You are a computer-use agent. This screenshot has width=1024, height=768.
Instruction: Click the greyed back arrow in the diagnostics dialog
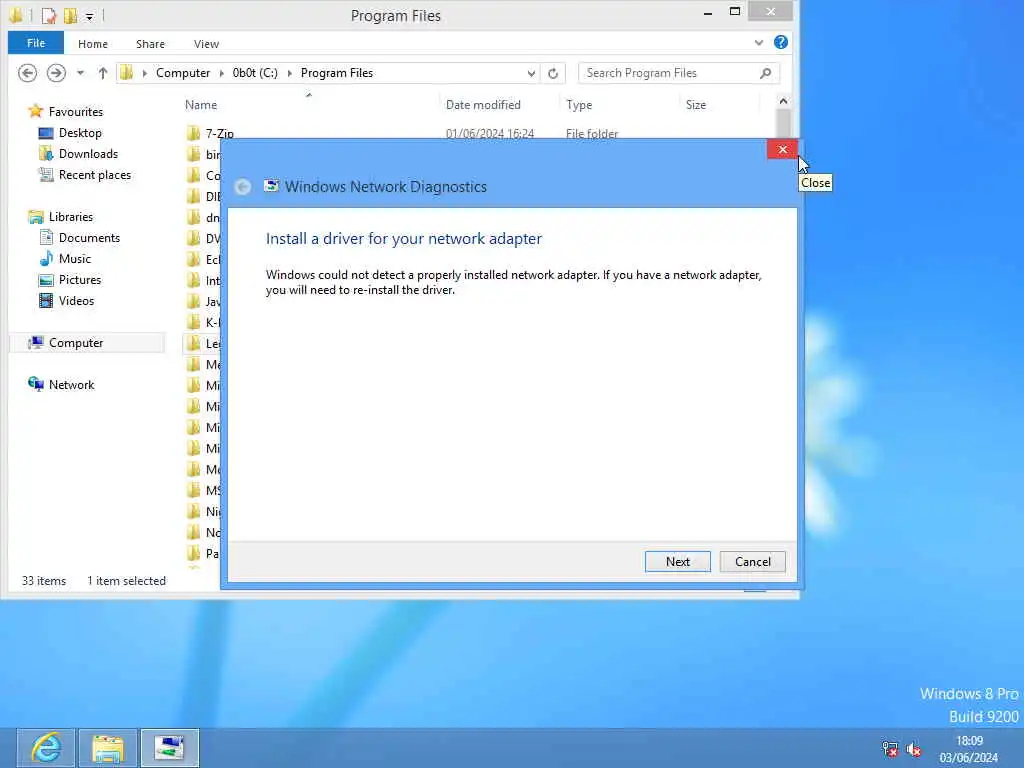[242, 187]
